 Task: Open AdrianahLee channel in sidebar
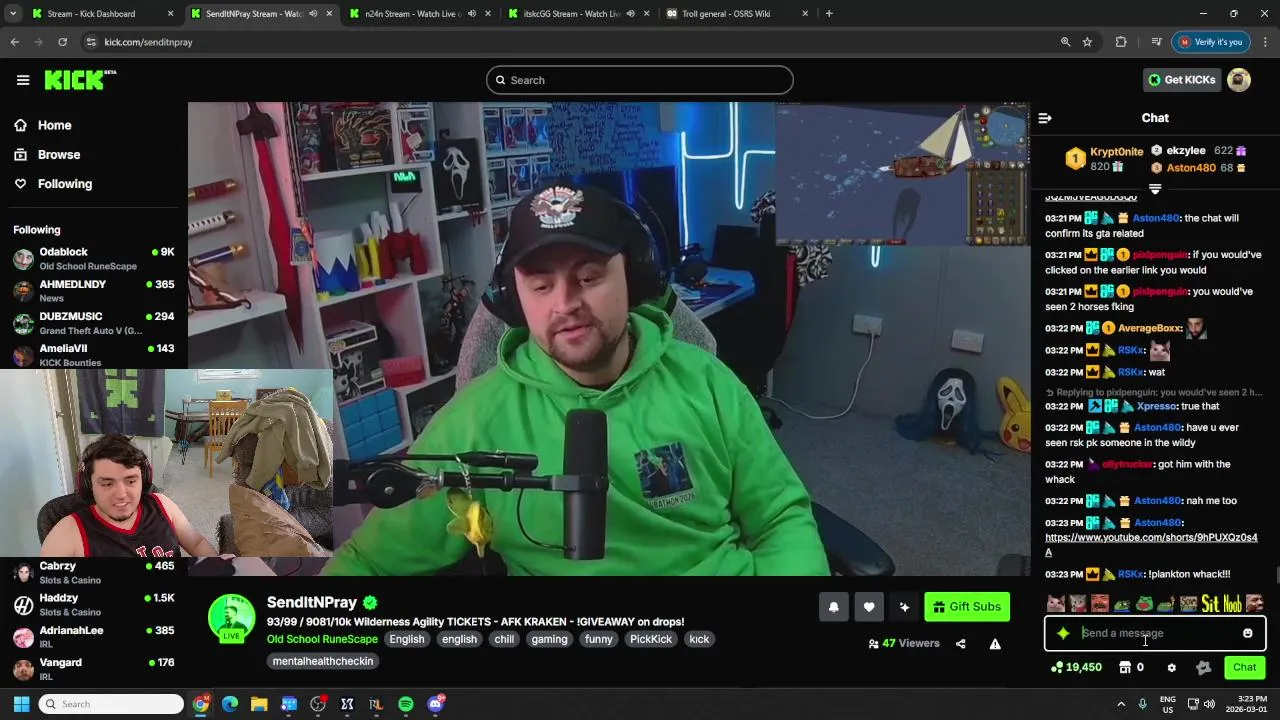[x=94, y=637]
